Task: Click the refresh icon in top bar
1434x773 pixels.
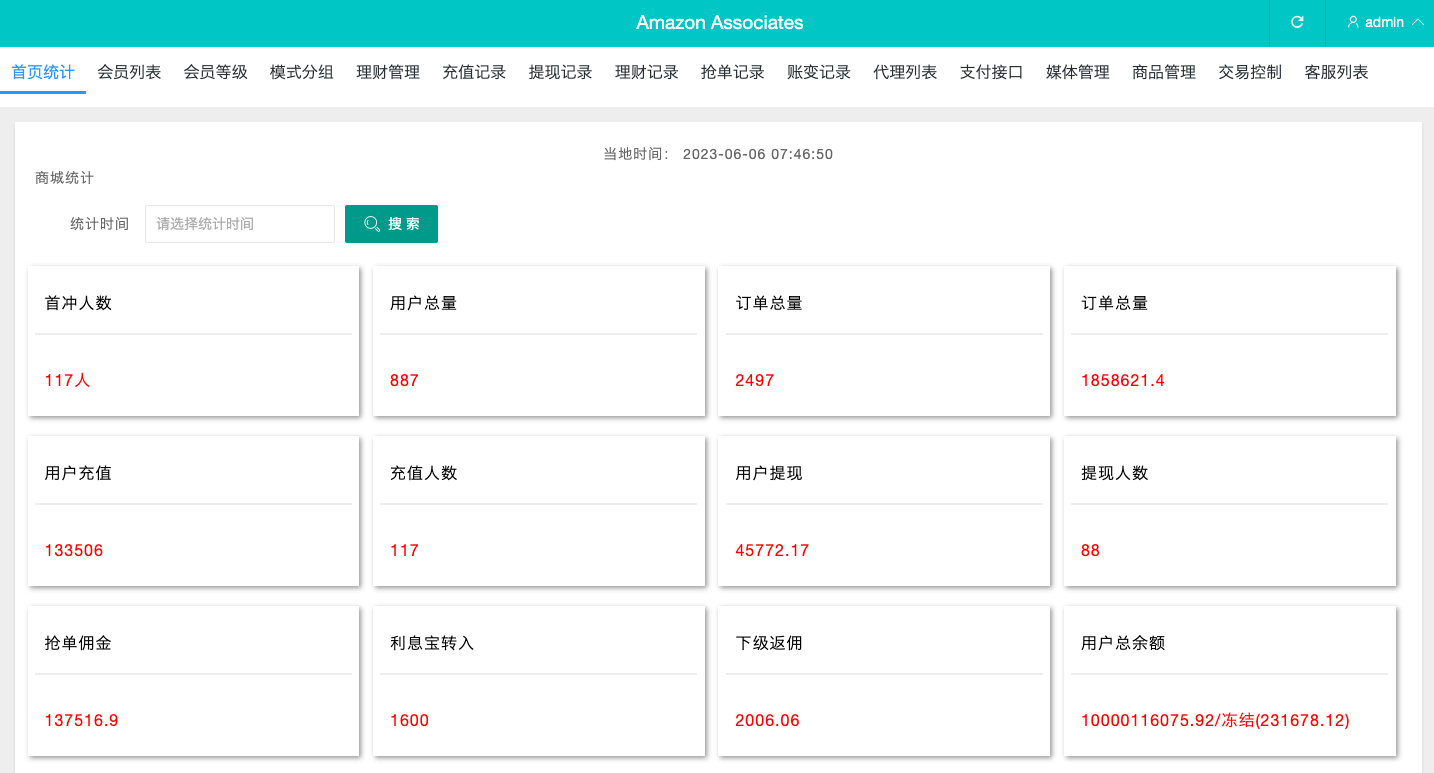Action: tap(1297, 22)
